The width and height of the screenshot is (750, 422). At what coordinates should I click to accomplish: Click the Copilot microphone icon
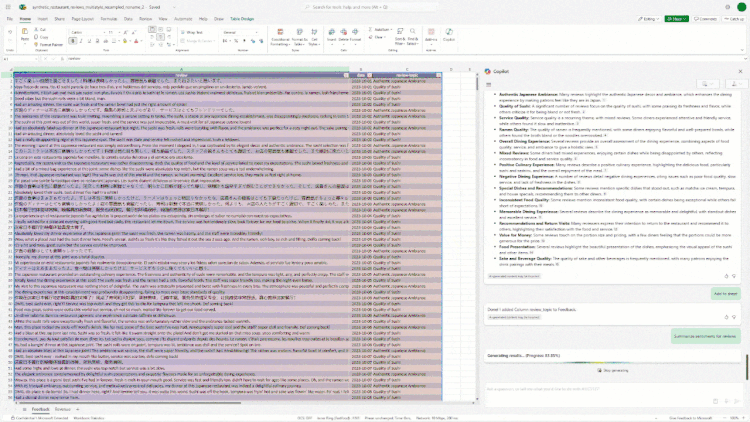727,401
